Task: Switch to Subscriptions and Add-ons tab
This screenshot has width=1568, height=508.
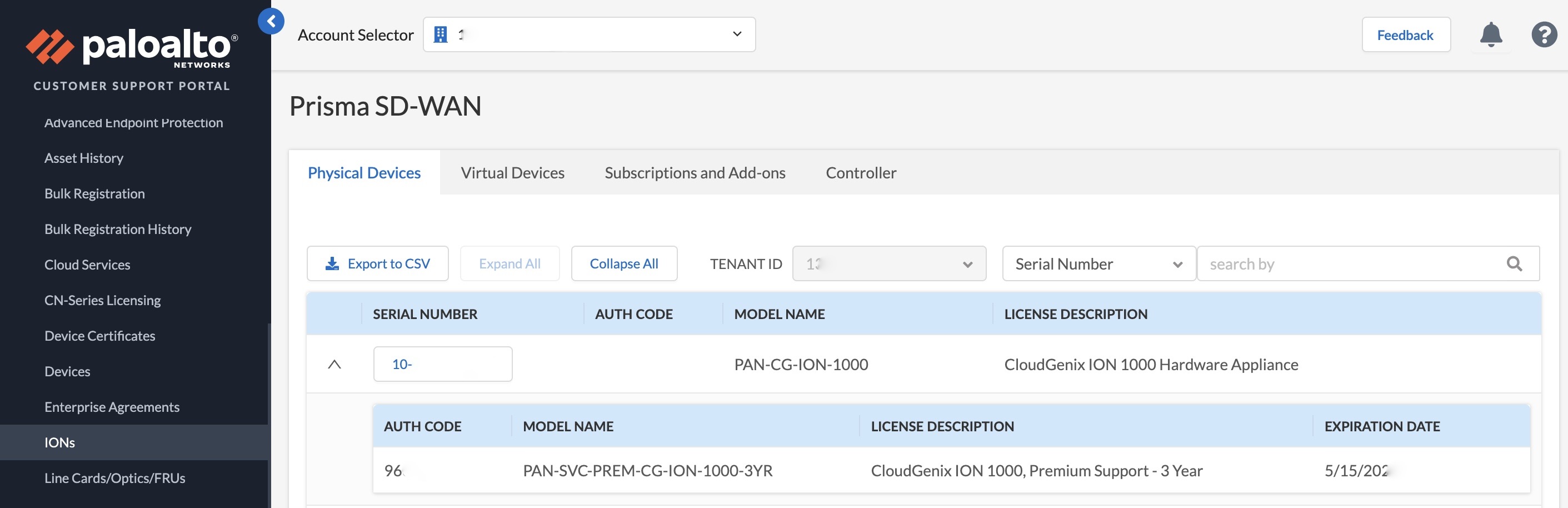Action: click(695, 173)
